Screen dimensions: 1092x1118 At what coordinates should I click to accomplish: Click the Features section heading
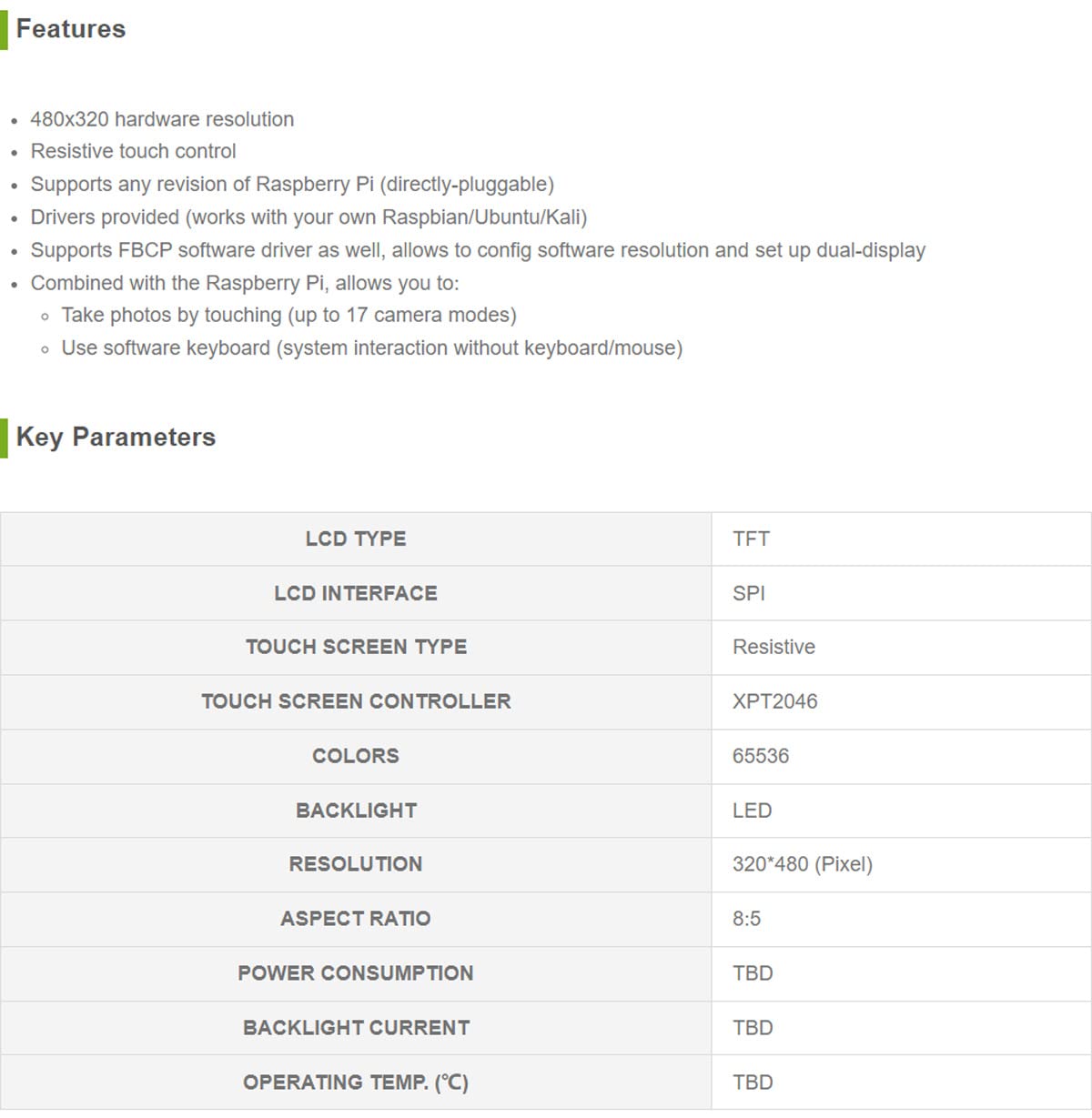point(71,29)
